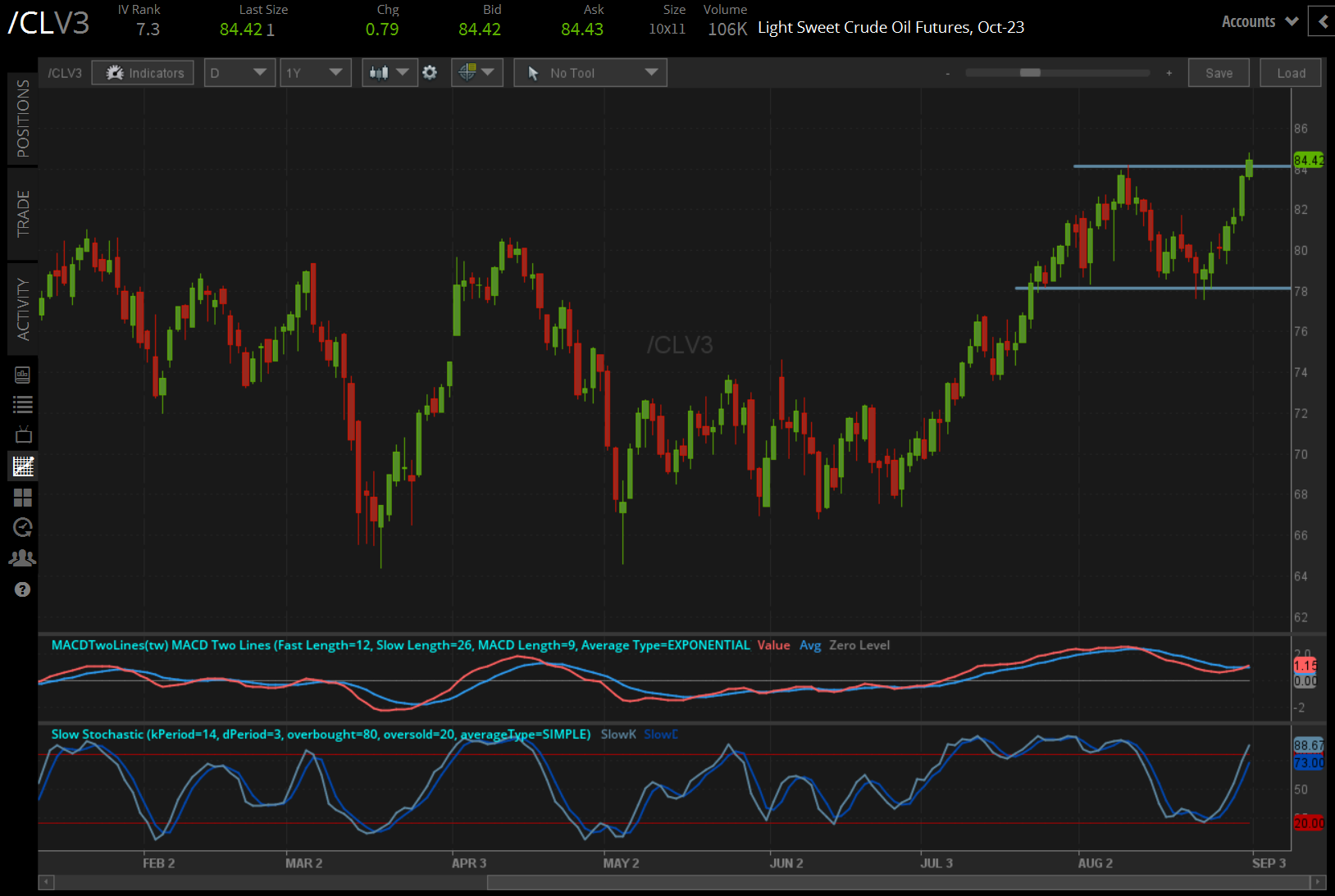Click the chart zoom slider handle

[1030, 73]
